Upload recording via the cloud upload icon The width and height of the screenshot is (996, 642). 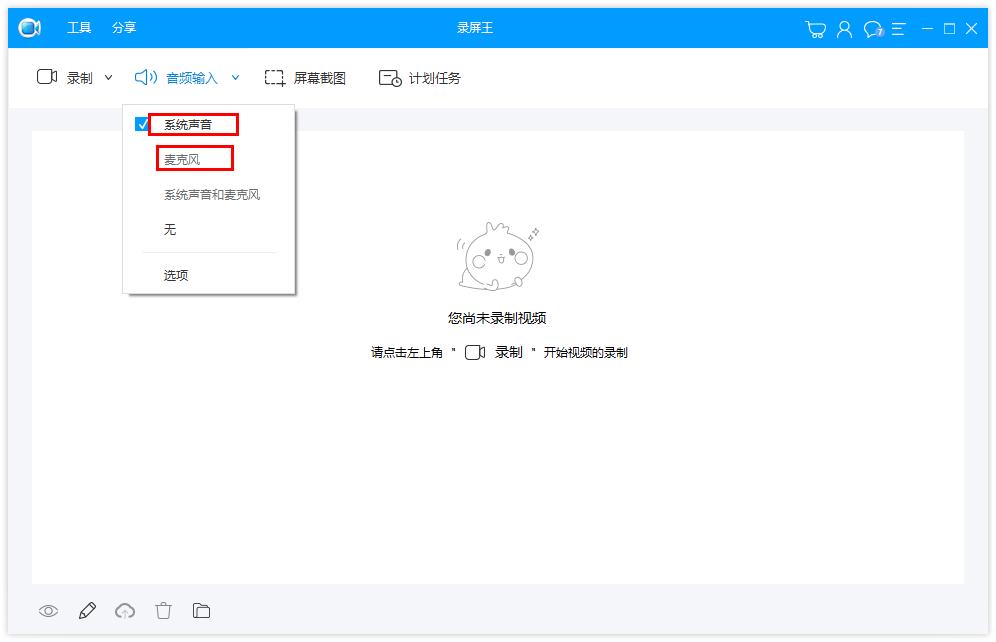pyautogui.click(x=124, y=610)
